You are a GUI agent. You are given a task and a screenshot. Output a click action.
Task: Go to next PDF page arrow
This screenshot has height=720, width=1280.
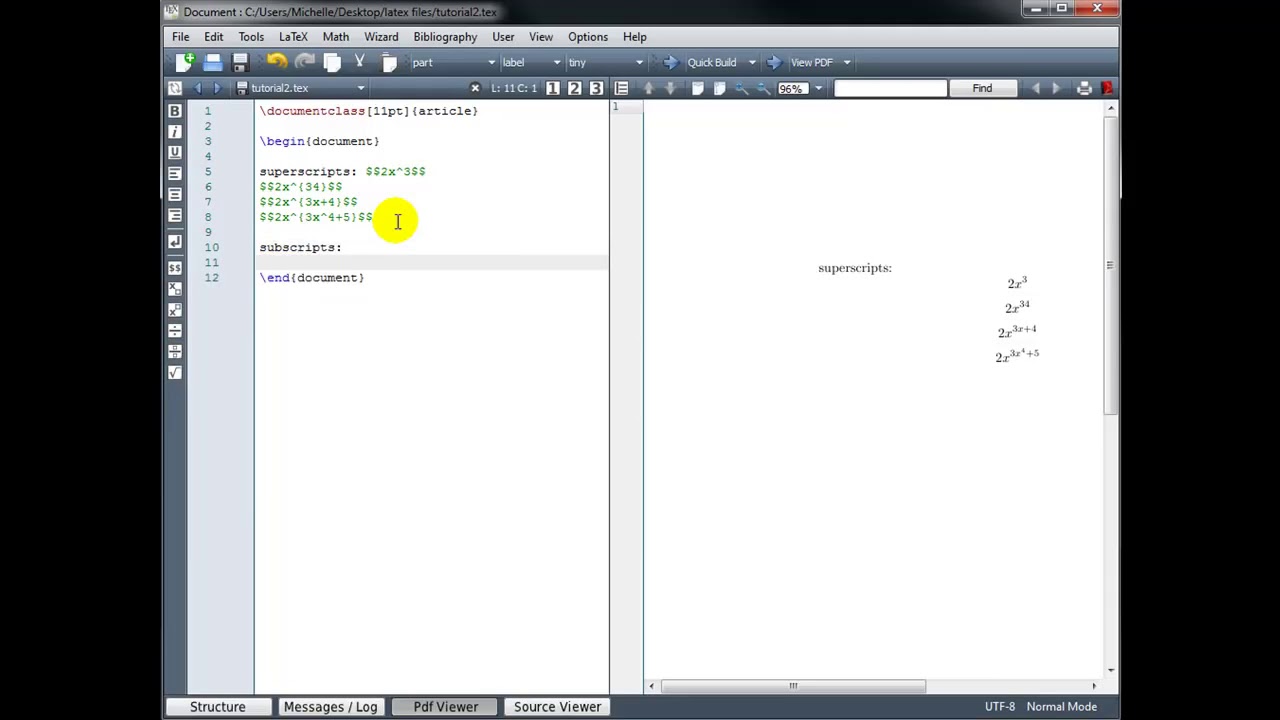pos(670,88)
